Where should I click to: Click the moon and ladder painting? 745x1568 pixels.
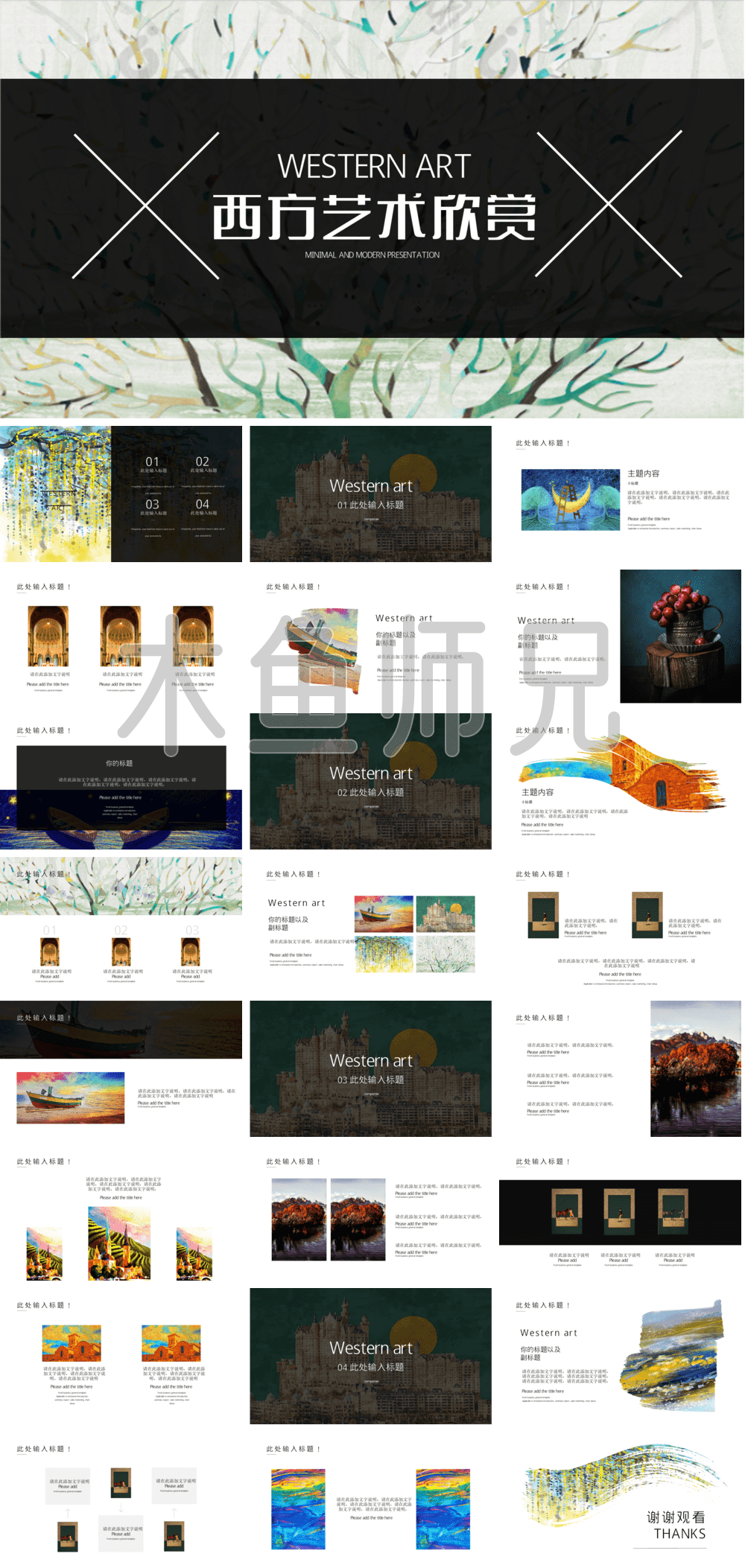[x=571, y=500]
